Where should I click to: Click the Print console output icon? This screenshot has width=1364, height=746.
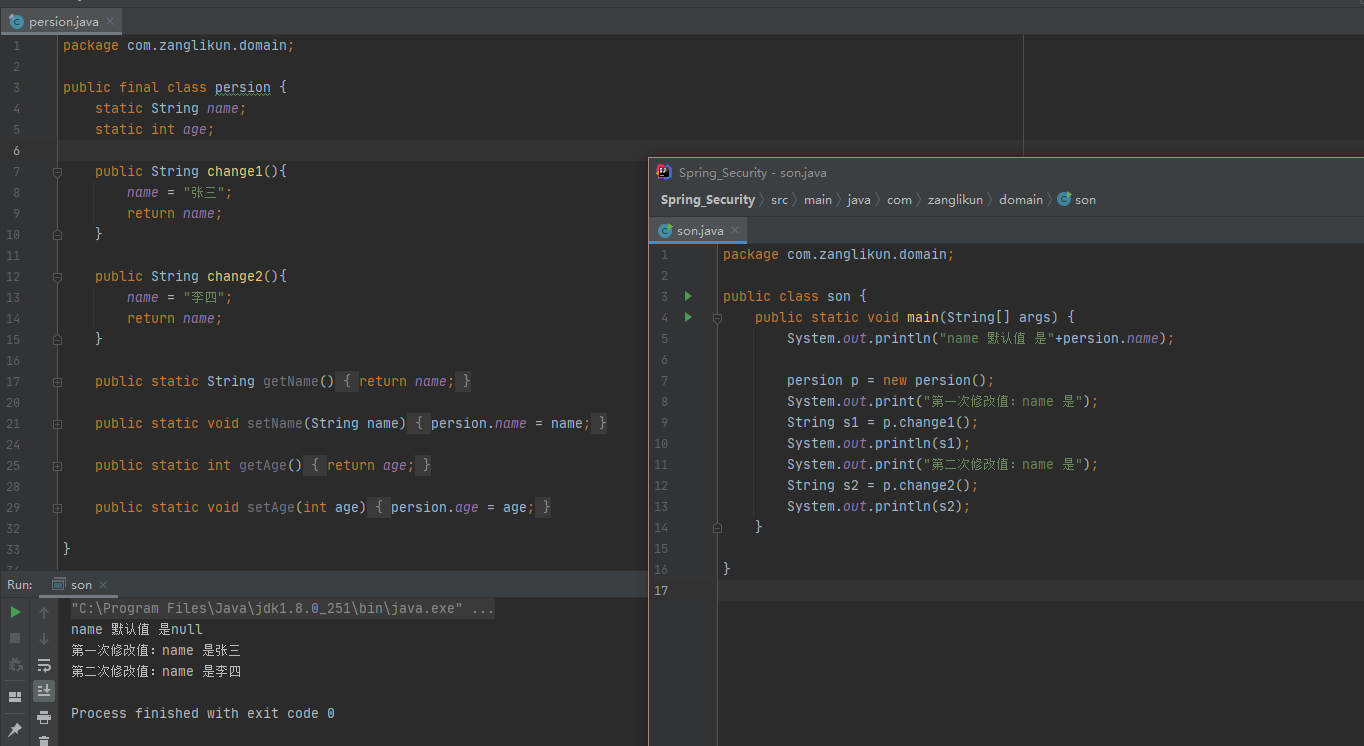44,717
